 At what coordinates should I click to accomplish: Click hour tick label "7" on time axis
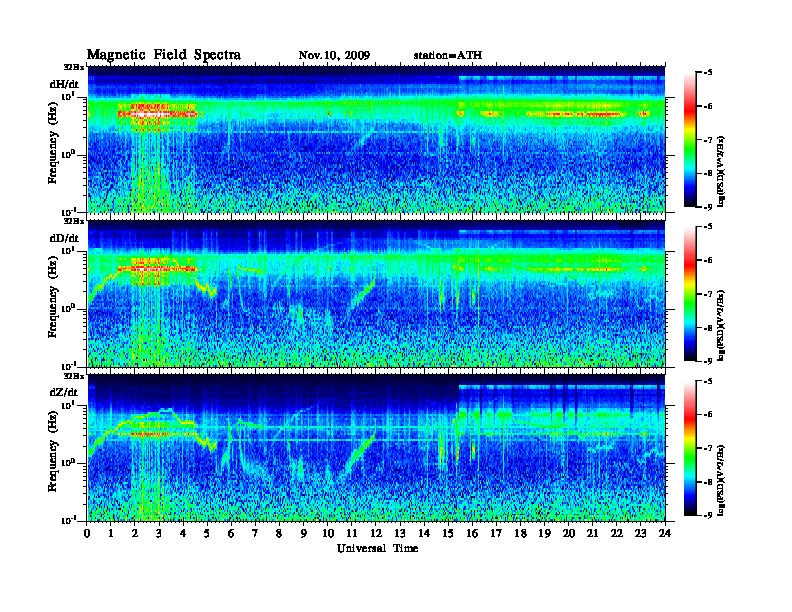click(x=256, y=533)
